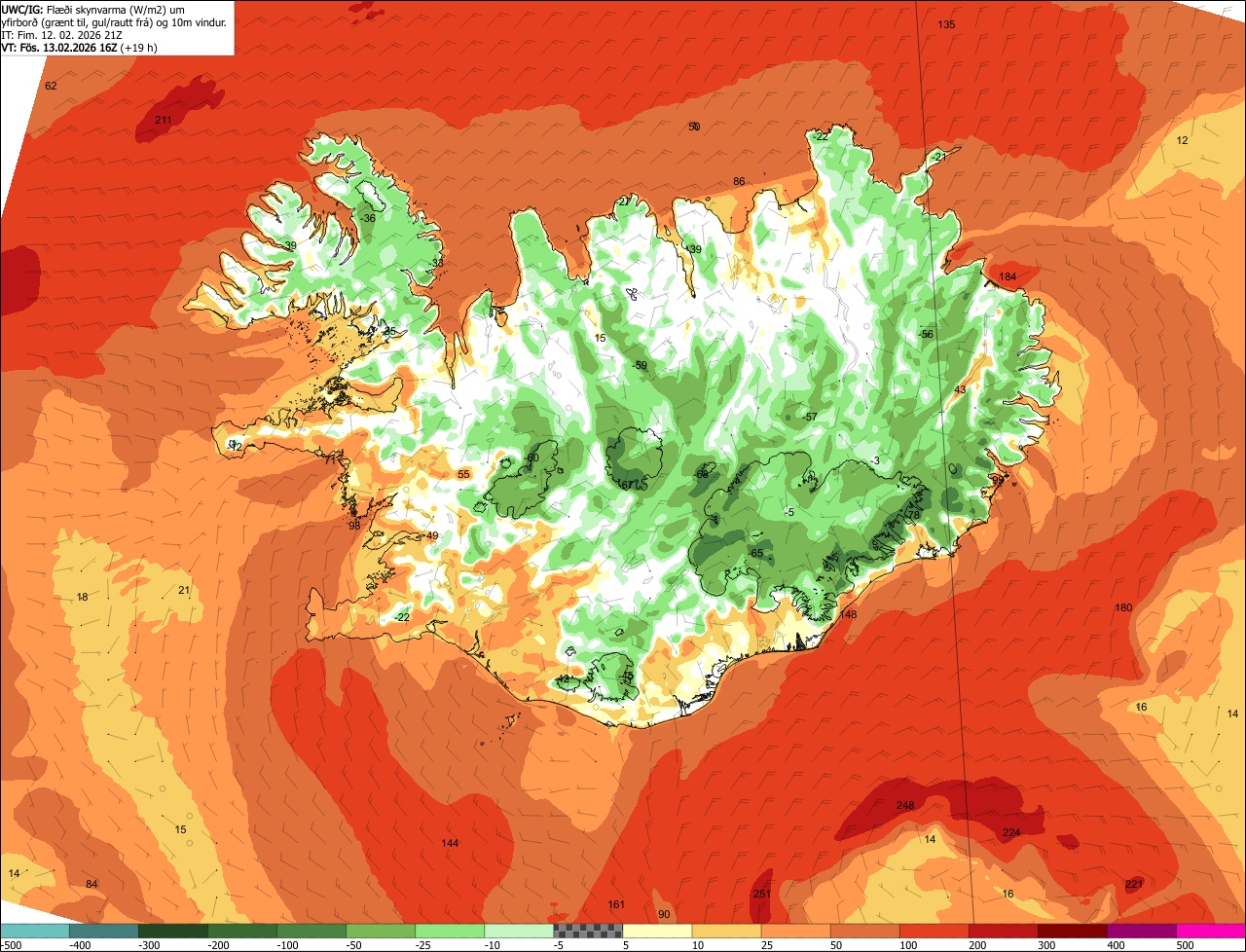Click the flux value 144 southwest of Iceland
The height and width of the screenshot is (952, 1246).
pos(450,843)
